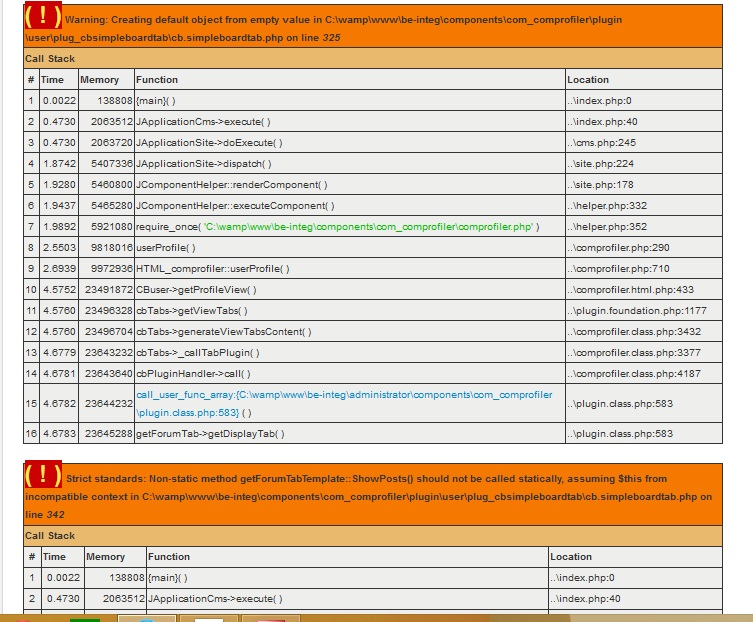Image resolution: width=753 pixels, height=622 pixels.
Task: Select HTML_comprofiler::userProfile( ) cell
Action: (x=350, y=268)
